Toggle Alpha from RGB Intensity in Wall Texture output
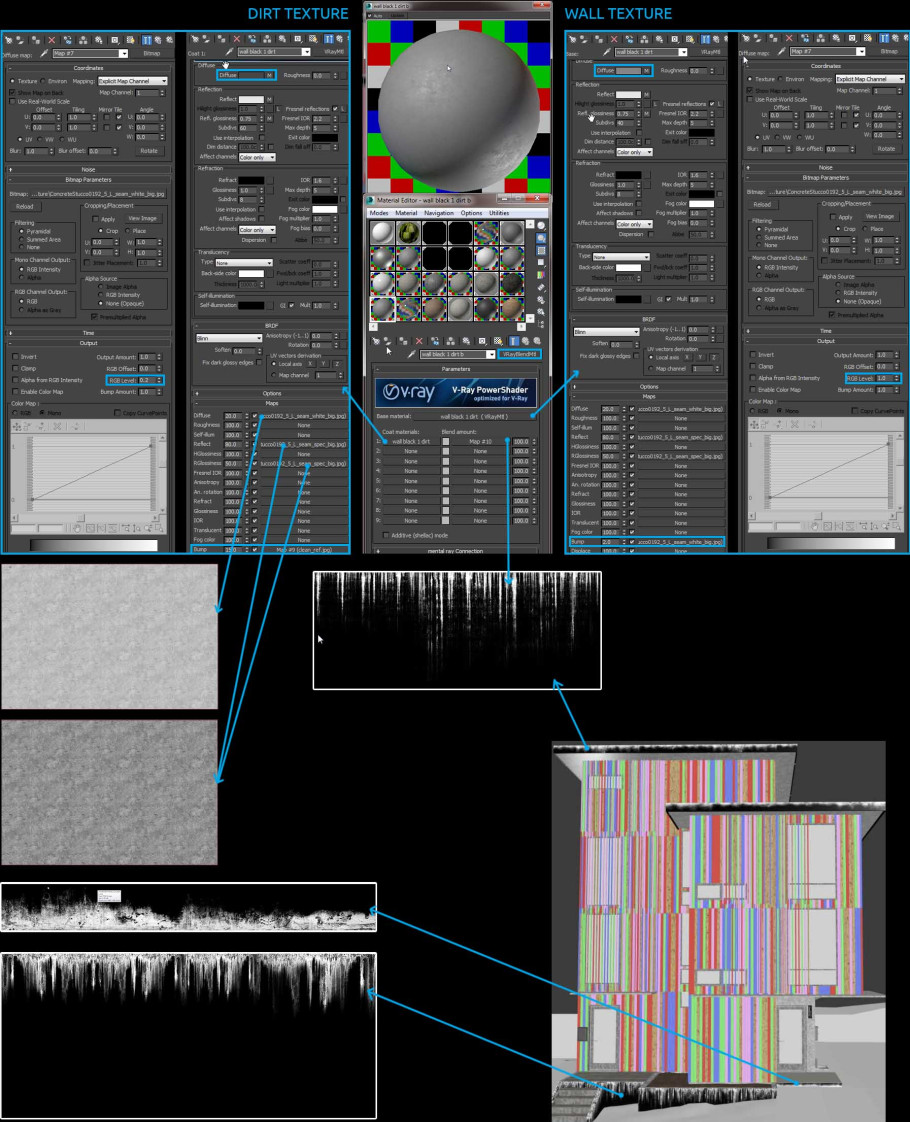 point(753,378)
